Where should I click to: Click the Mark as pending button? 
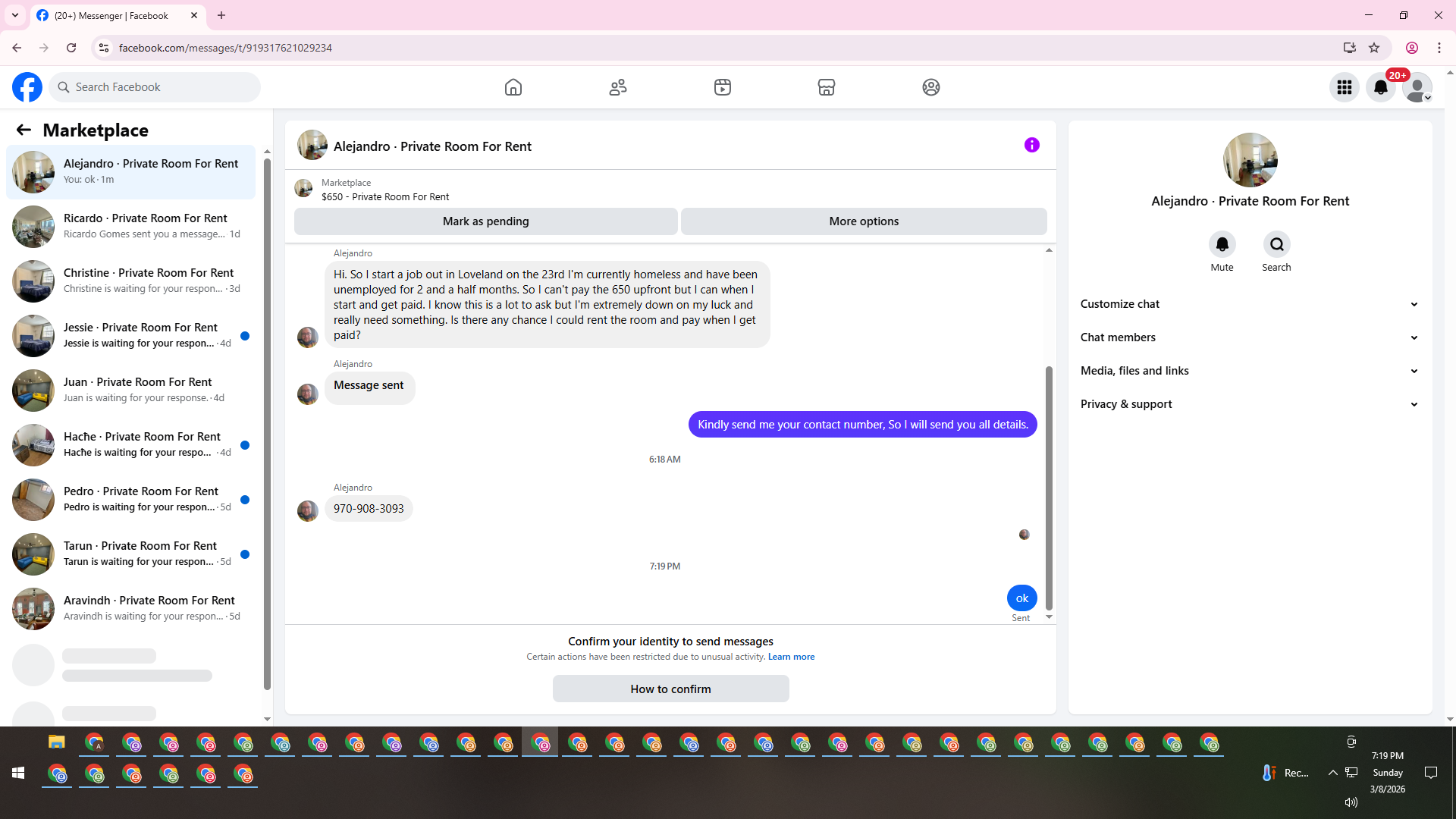[x=485, y=221]
